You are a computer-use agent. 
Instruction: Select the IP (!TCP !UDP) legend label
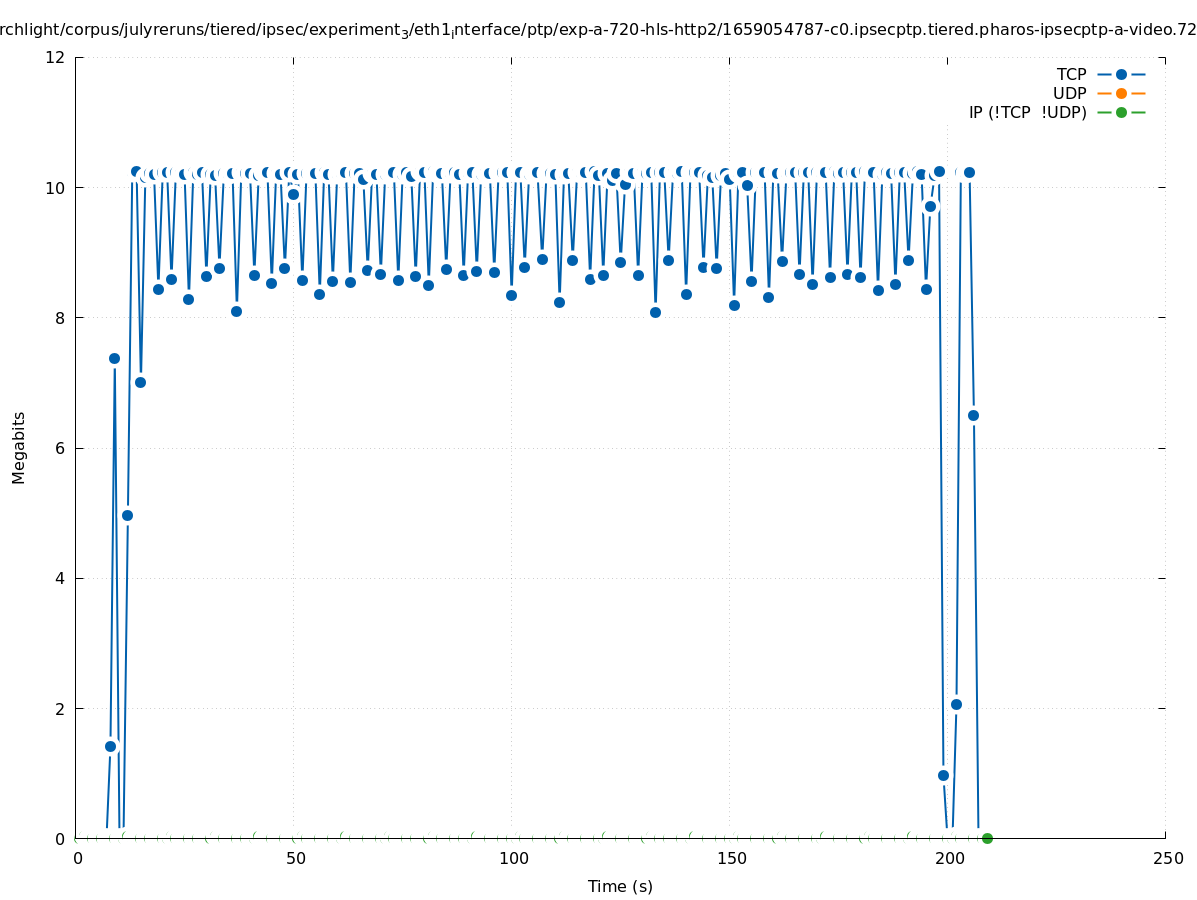click(1027, 112)
